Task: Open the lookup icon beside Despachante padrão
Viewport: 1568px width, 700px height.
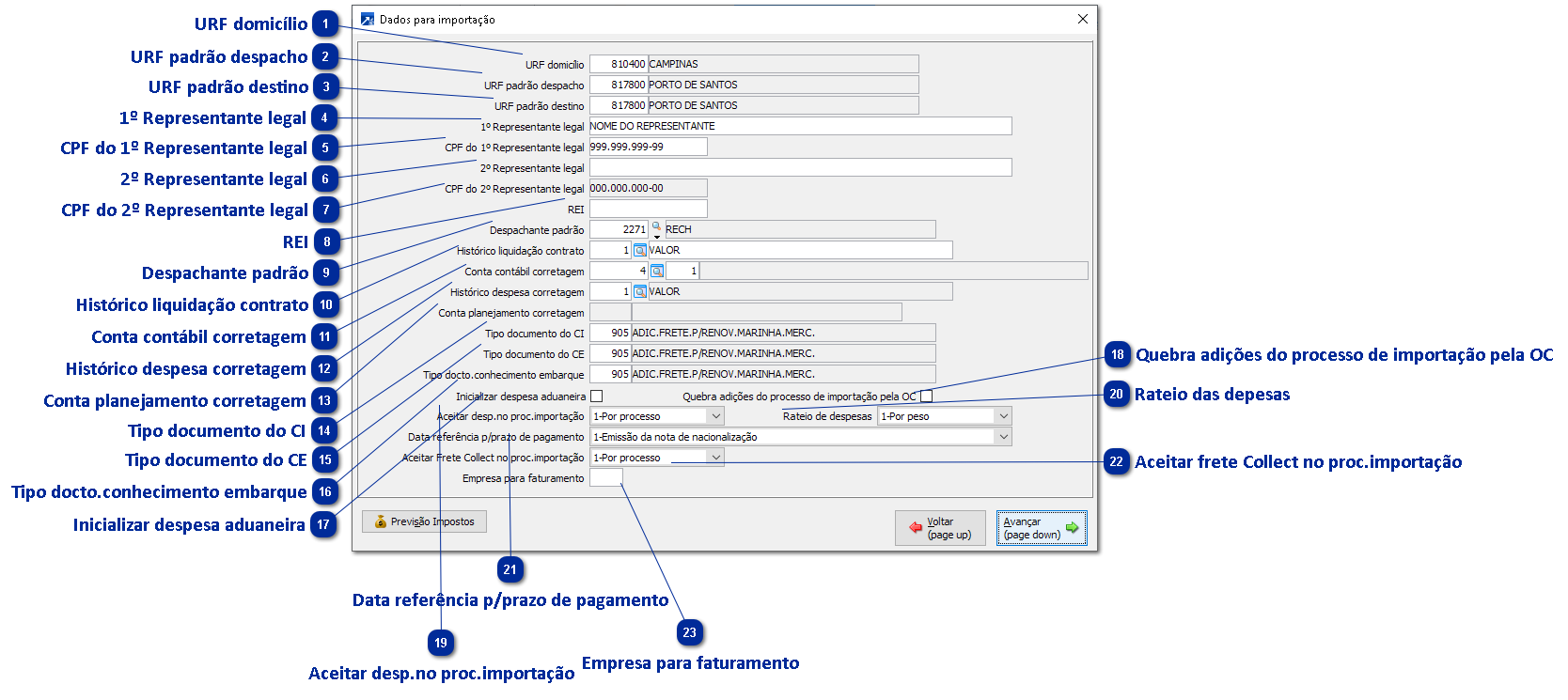Action: (656, 228)
